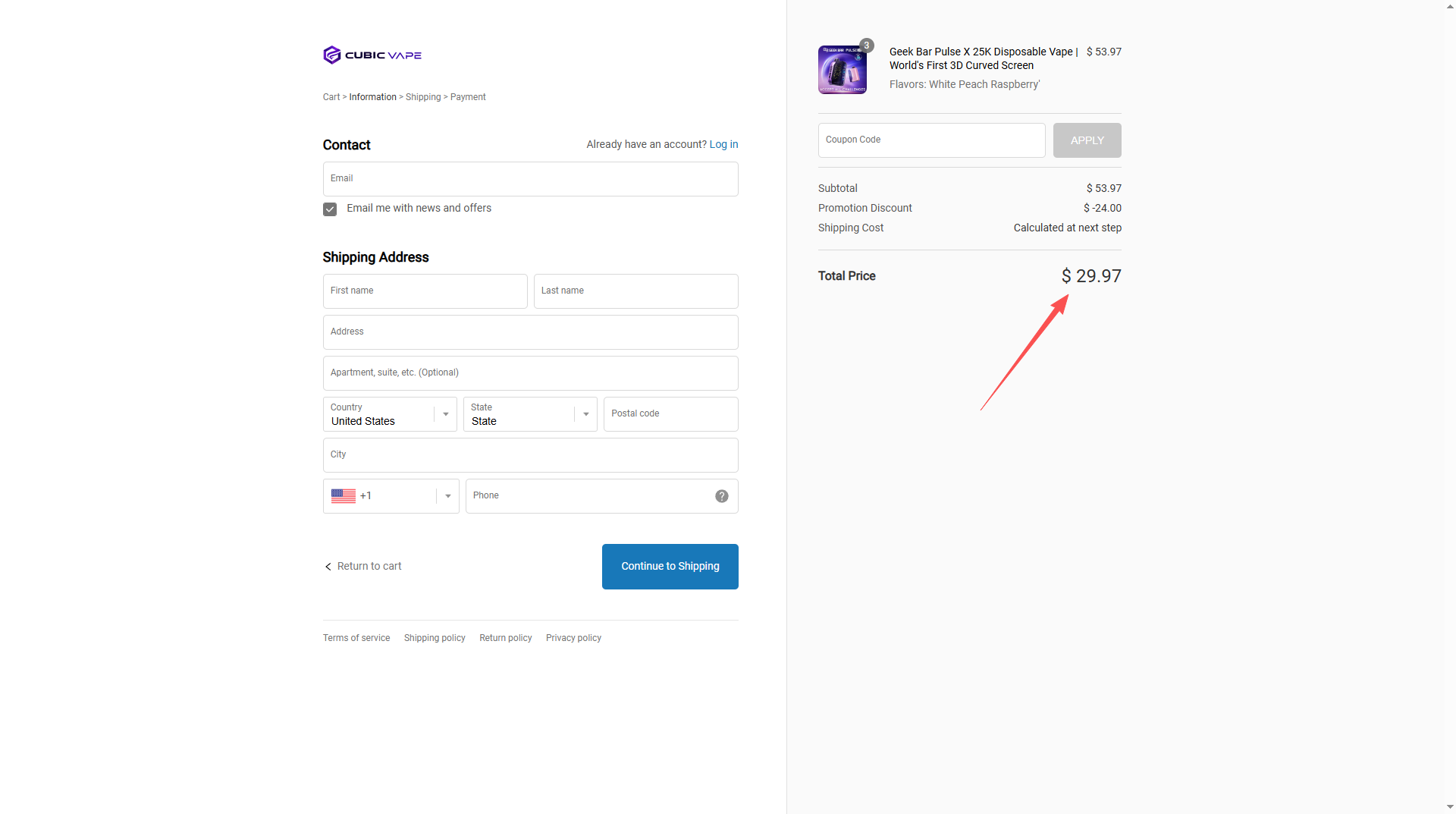The height and width of the screenshot is (814, 1456).
Task: Click the phone help question mark icon
Action: coord(721,496)
